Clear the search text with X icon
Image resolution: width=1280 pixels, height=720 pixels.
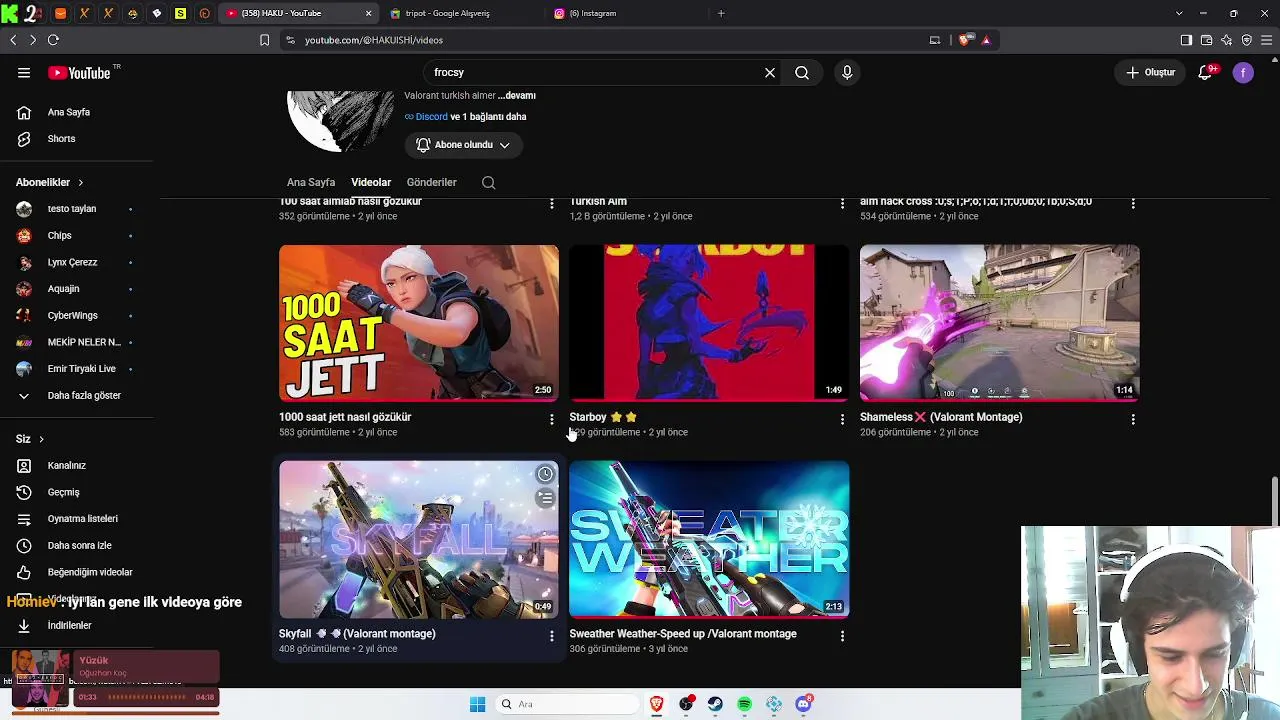point(770,72)
